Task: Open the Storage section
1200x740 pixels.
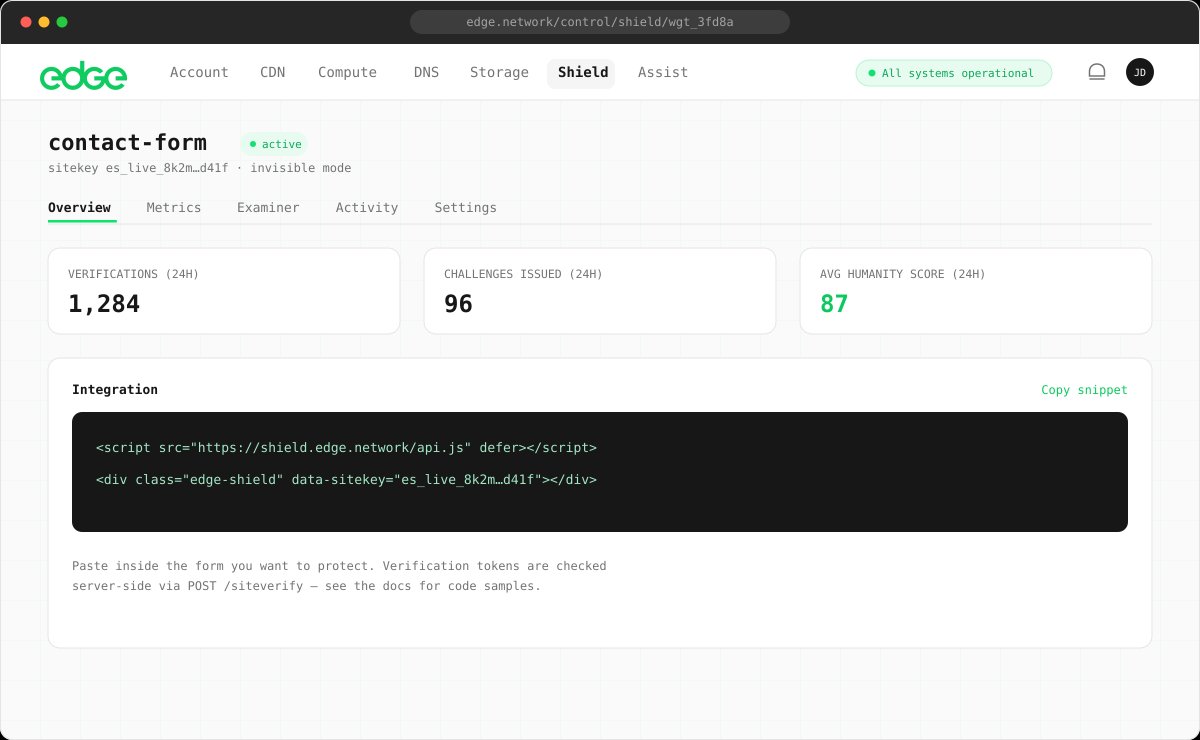Action: click(499, 72)
